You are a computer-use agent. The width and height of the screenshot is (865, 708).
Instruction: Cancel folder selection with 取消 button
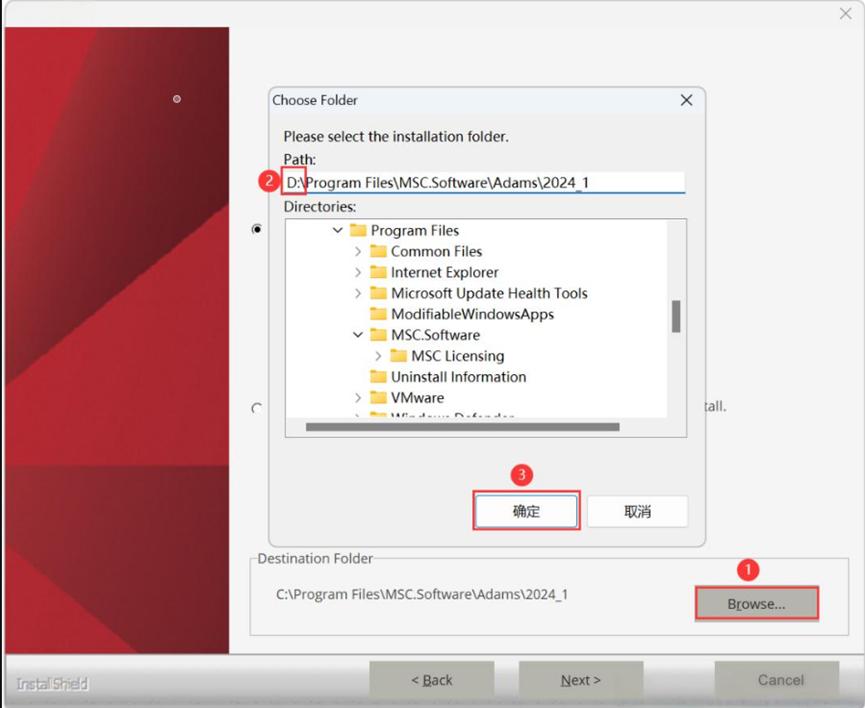coord(637,512)
